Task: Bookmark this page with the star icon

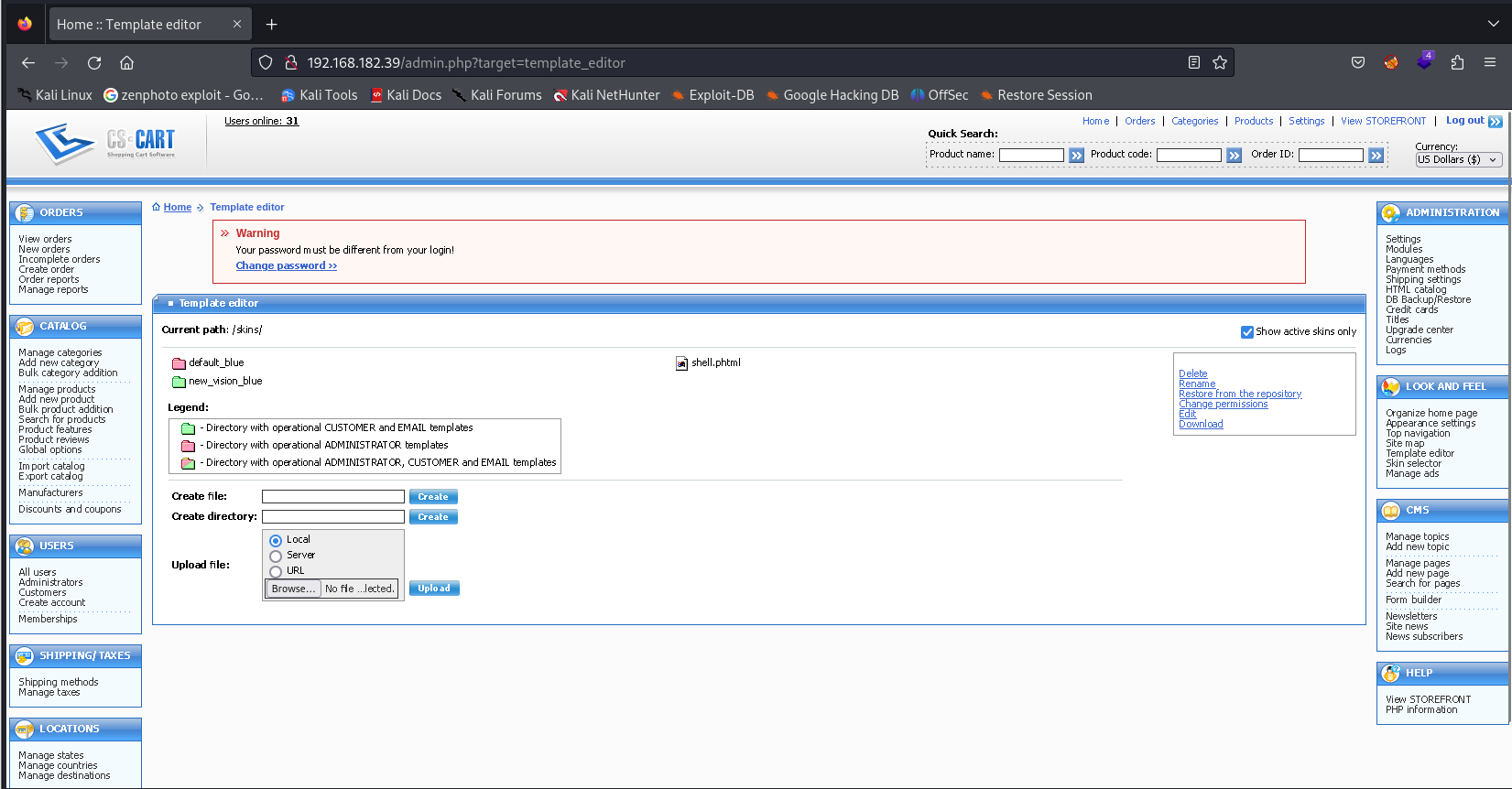Action: [1220, 63]
